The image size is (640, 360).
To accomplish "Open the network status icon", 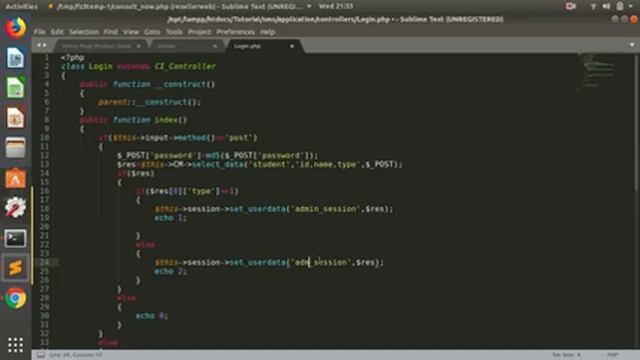I will (x=593, y=6).
